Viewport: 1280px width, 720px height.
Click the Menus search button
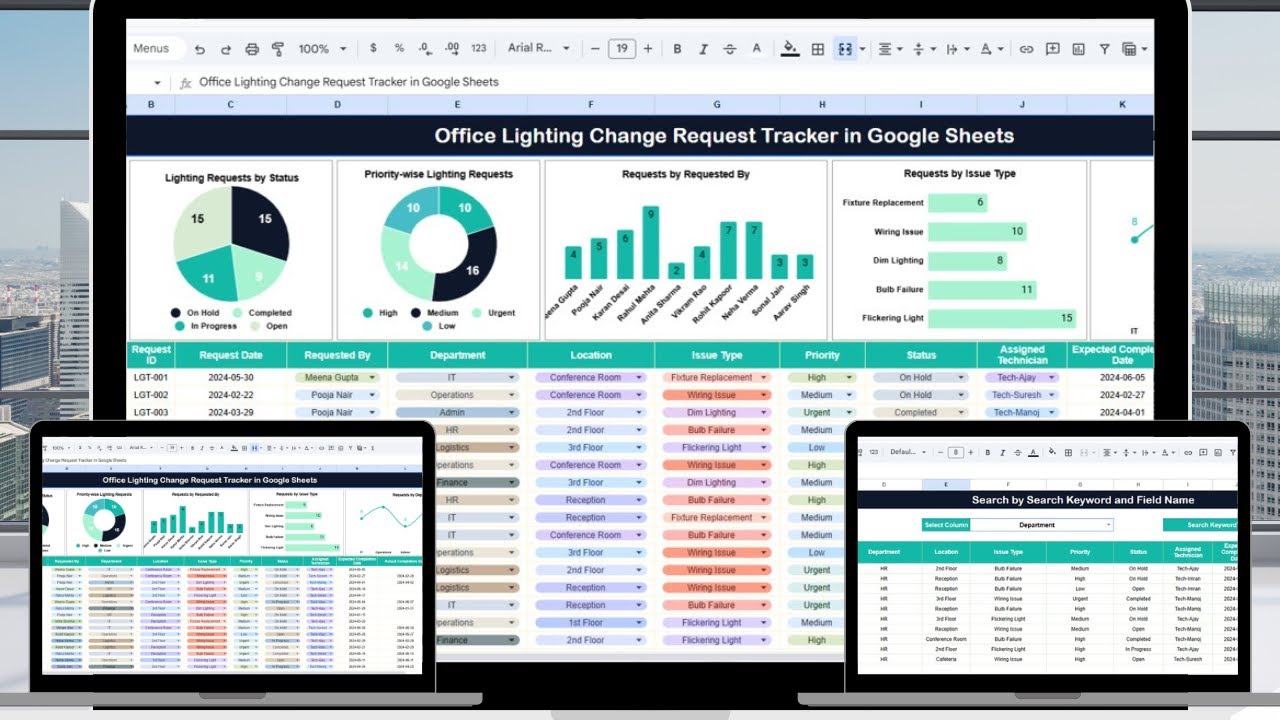[152, 48]
